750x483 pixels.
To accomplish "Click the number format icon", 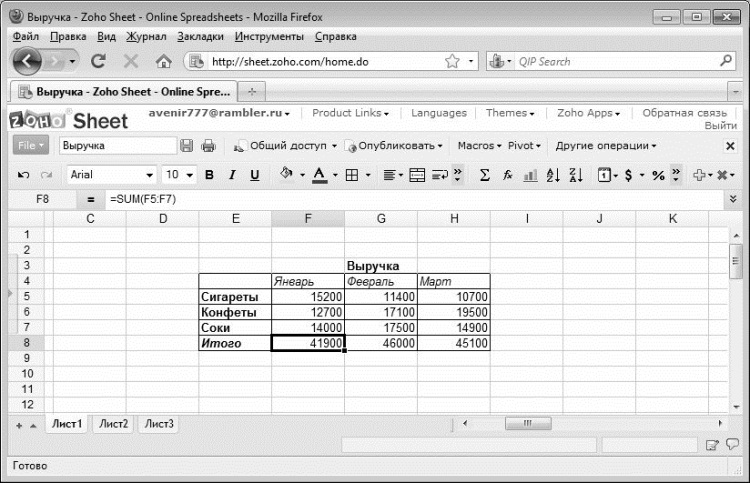I will click(604, 175).
